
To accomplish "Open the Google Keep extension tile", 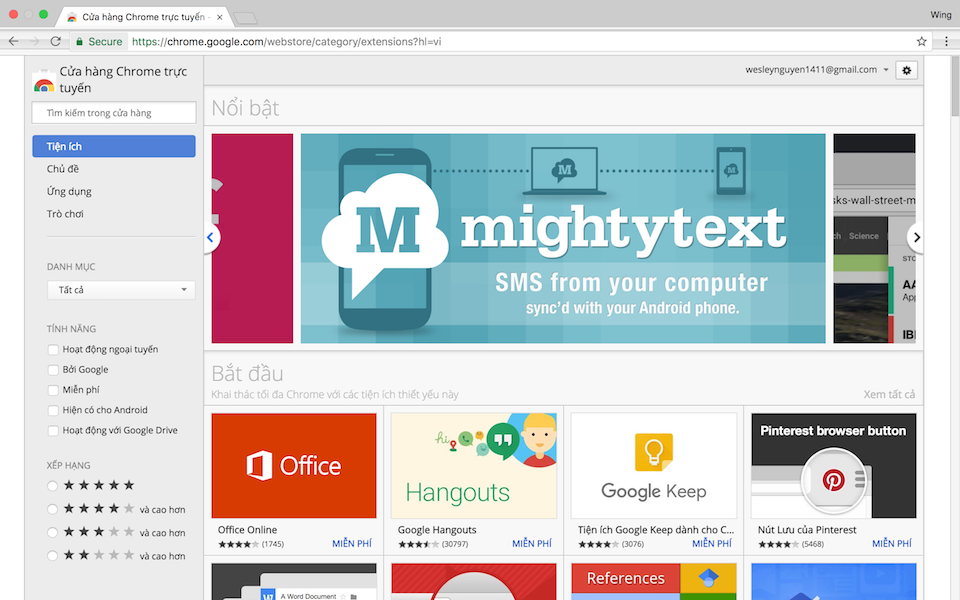I will (x=653, y=465).
